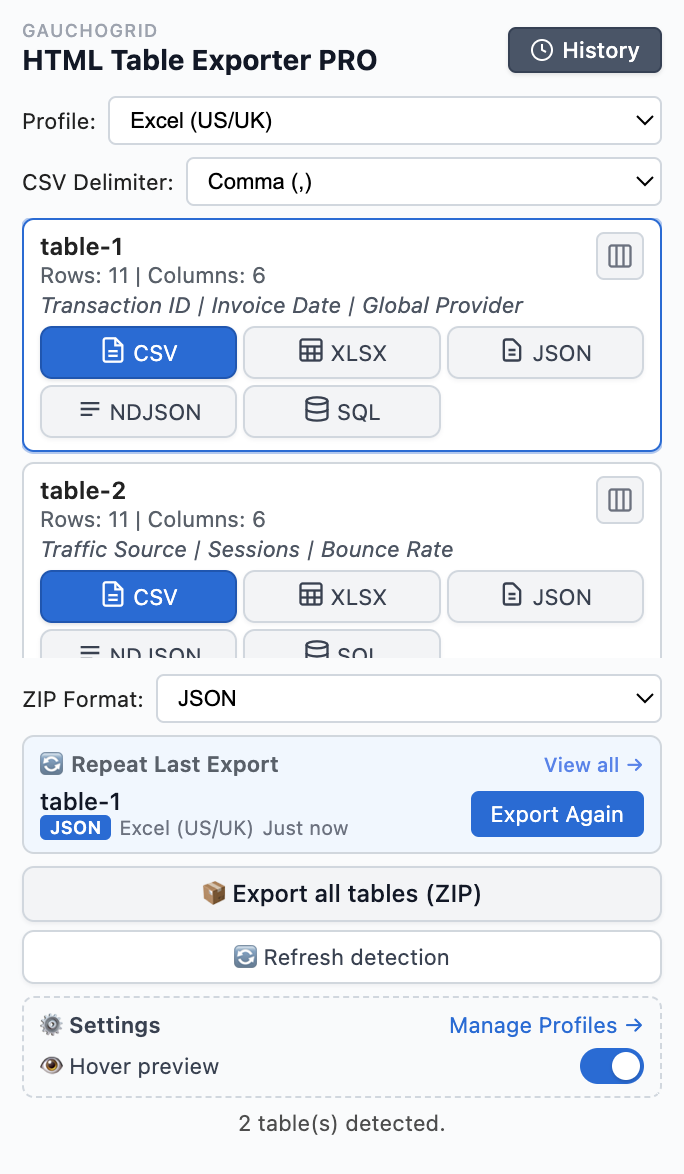Viewport: 684px width, 1174px height.
Task: Open the Profile dropdown
Action: 385,120
